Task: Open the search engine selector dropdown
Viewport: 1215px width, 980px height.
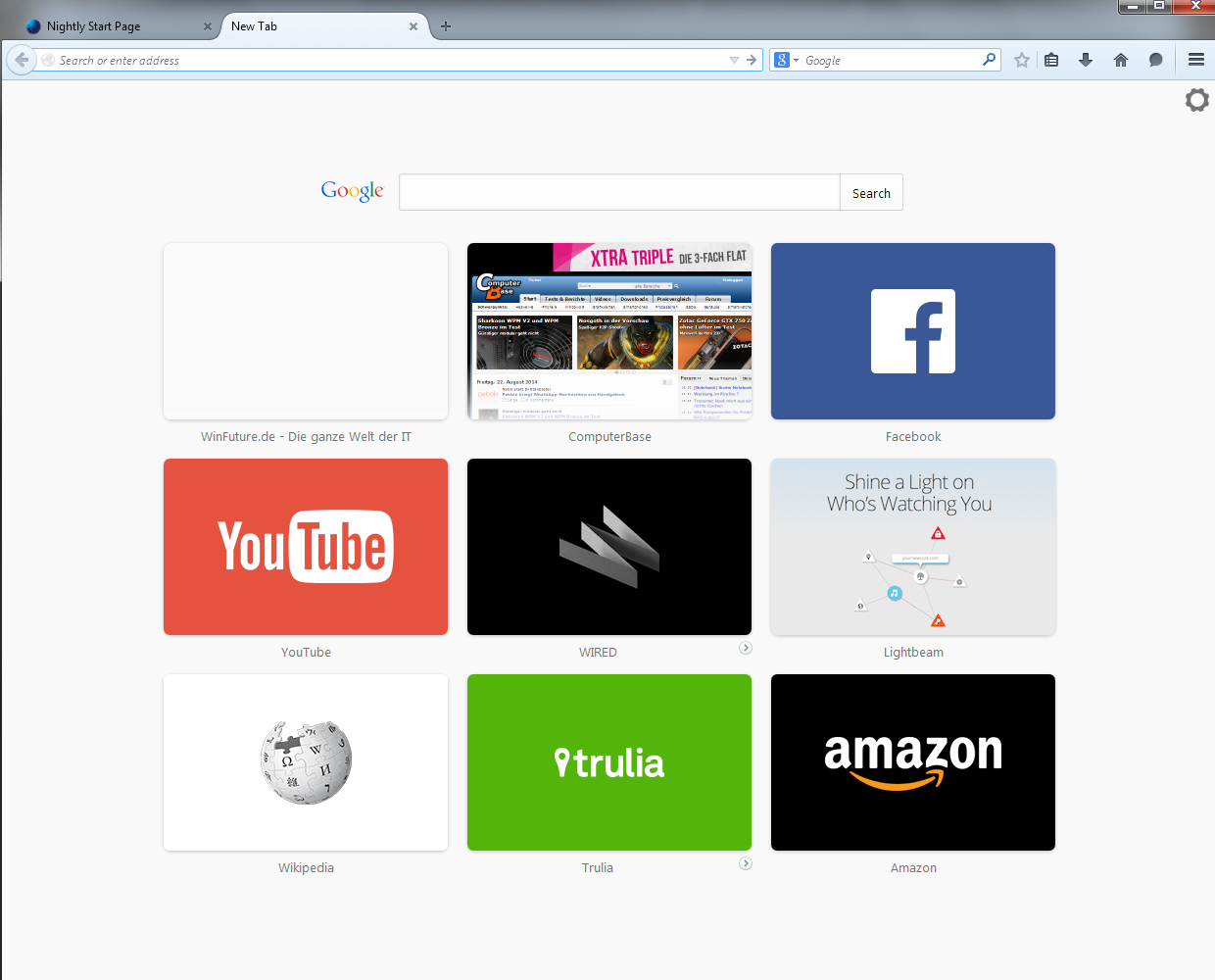Action: 787,60
